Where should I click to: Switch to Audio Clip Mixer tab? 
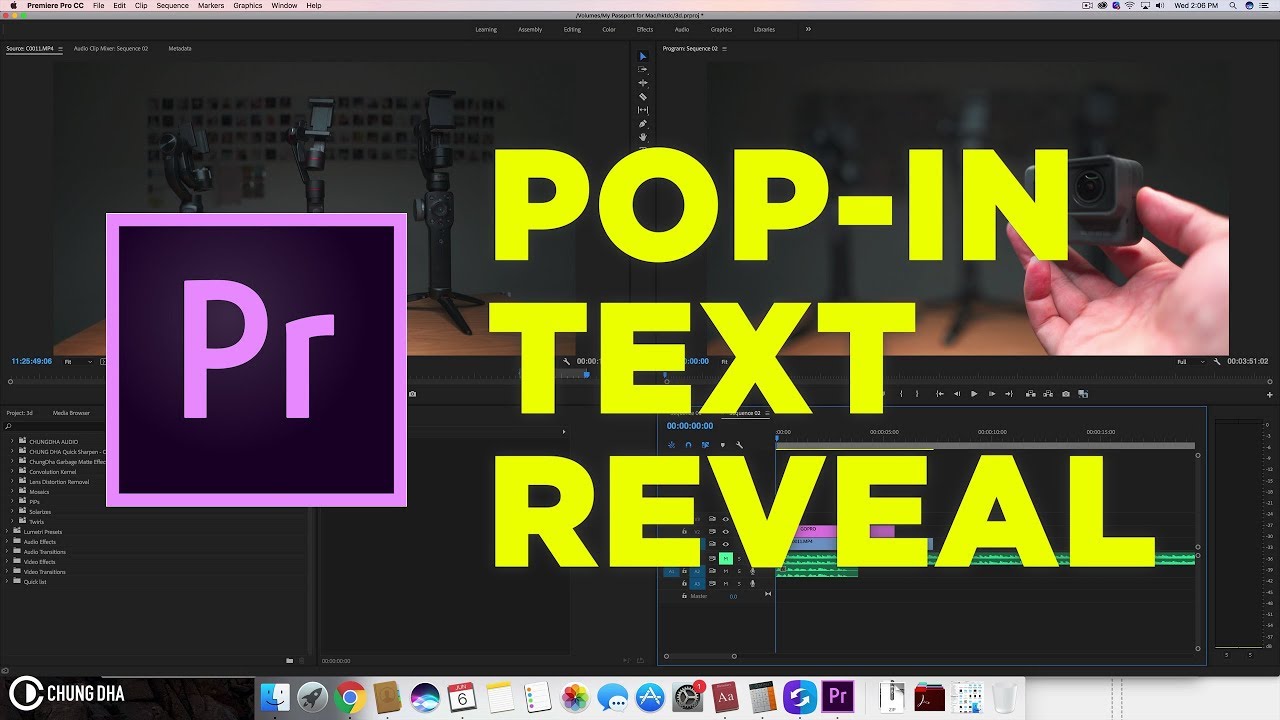(111, 48)
